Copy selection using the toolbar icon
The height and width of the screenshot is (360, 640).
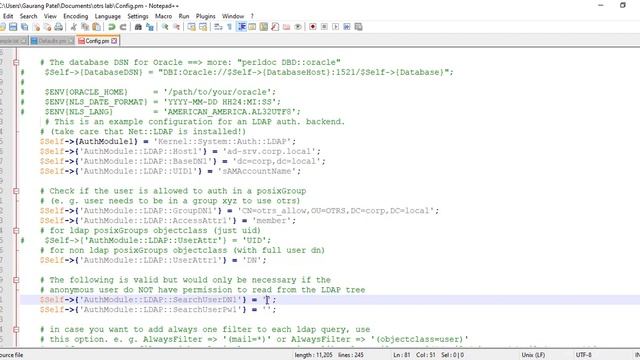click(x=85, y=27)
